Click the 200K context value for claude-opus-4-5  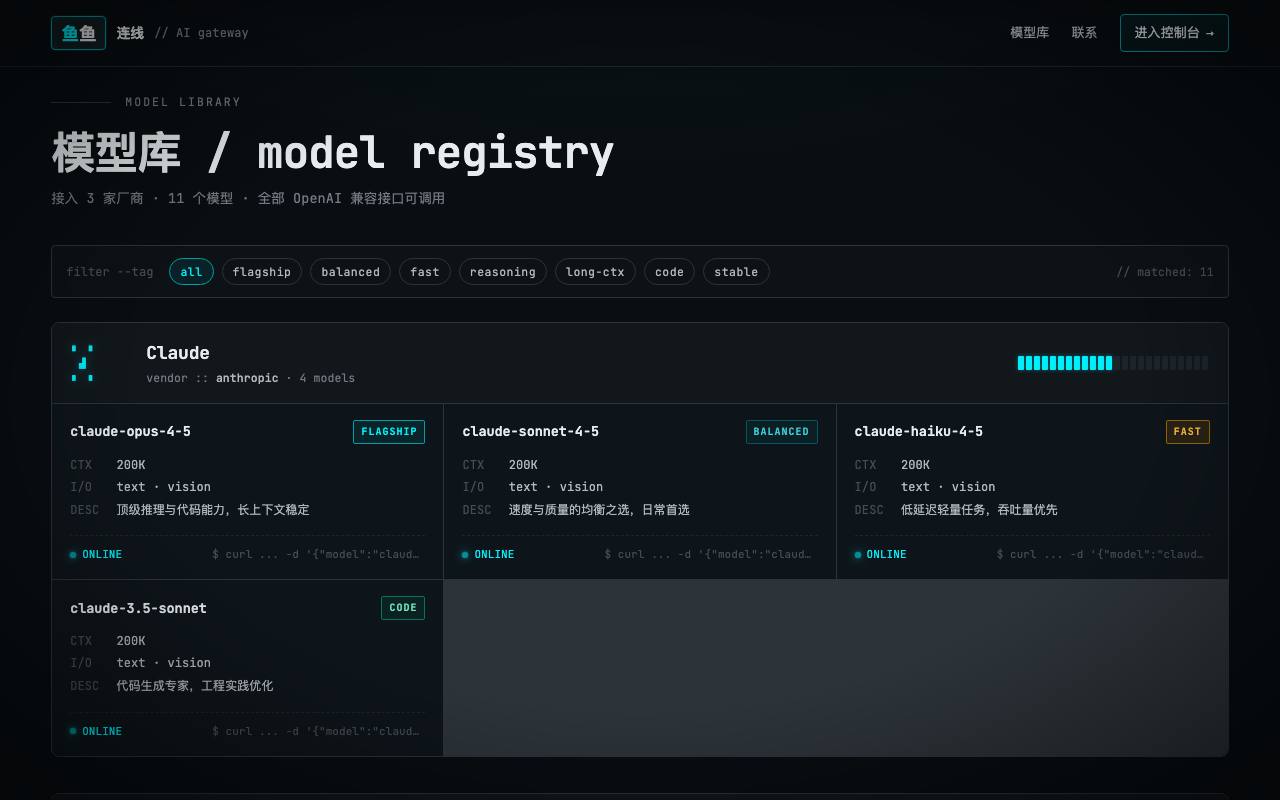click(x=131, y=465)
